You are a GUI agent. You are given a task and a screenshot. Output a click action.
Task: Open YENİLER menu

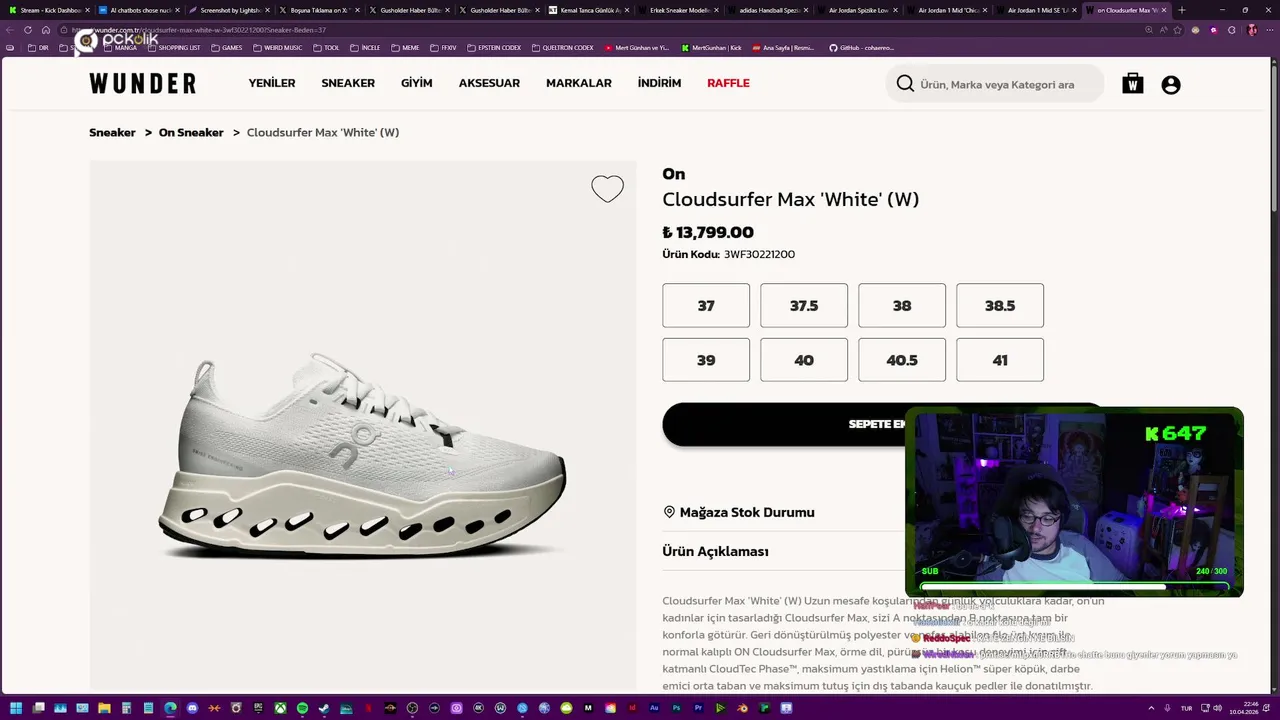point(272,83)
